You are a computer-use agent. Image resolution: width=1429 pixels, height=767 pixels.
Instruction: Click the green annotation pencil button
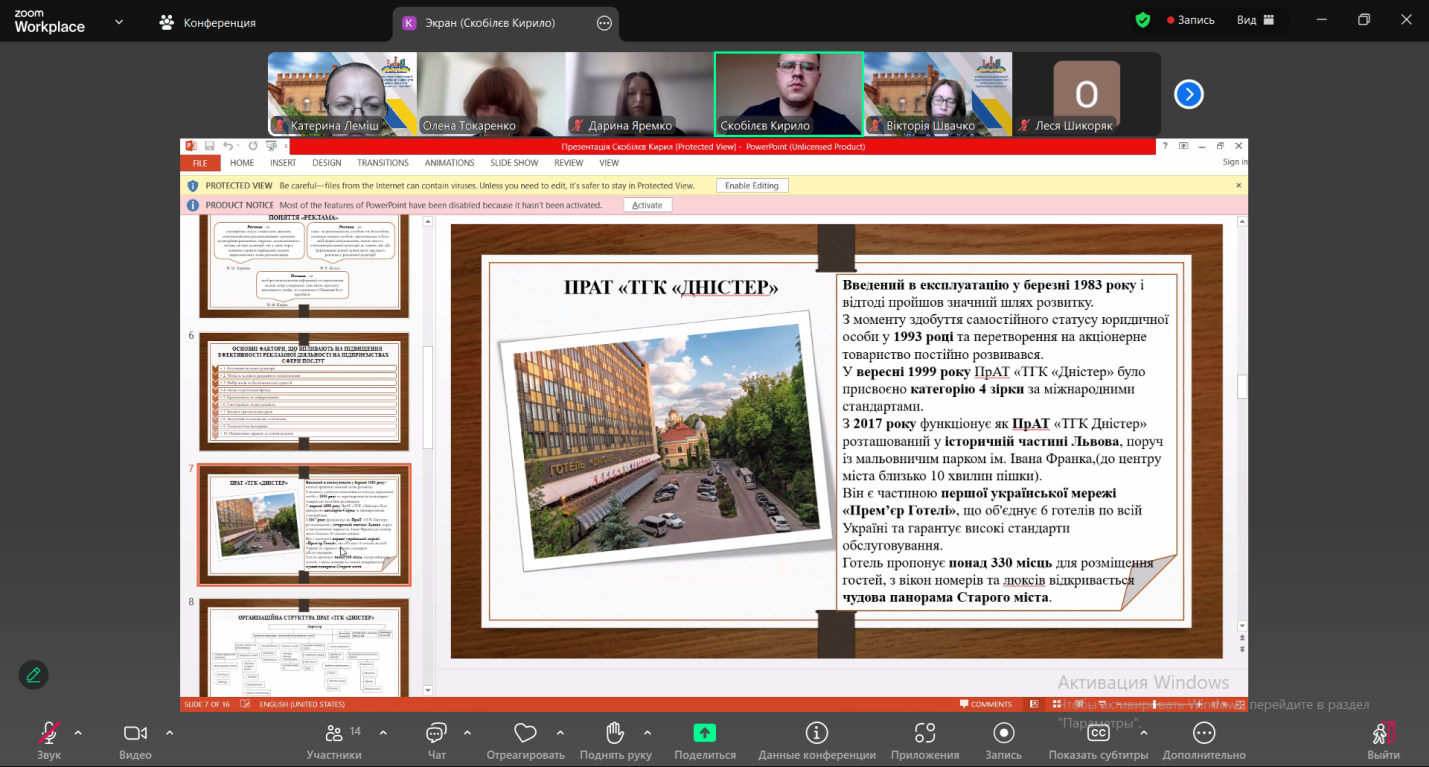click(34, 674)
